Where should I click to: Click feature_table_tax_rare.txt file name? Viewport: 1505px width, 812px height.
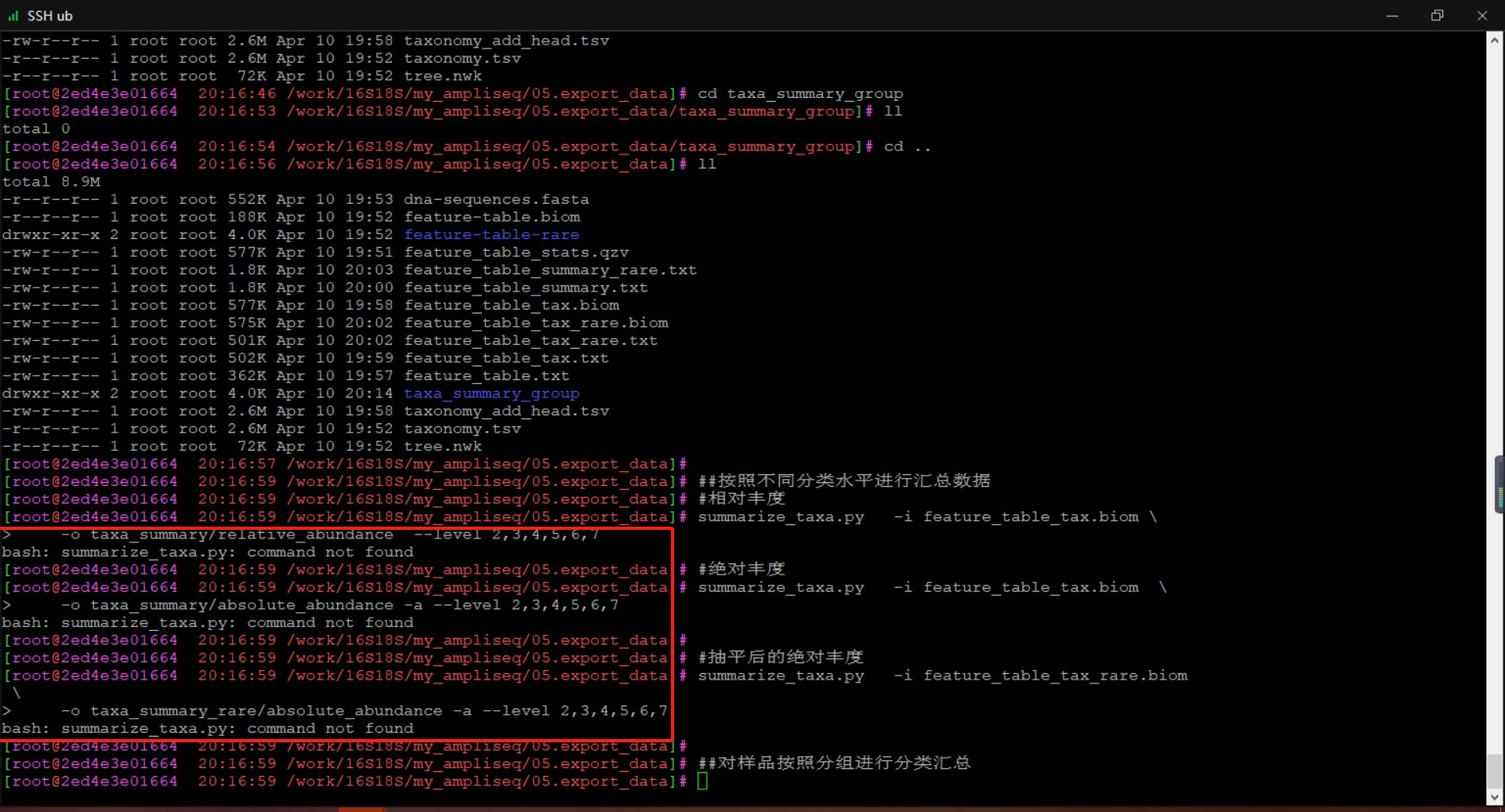[531, 341]
